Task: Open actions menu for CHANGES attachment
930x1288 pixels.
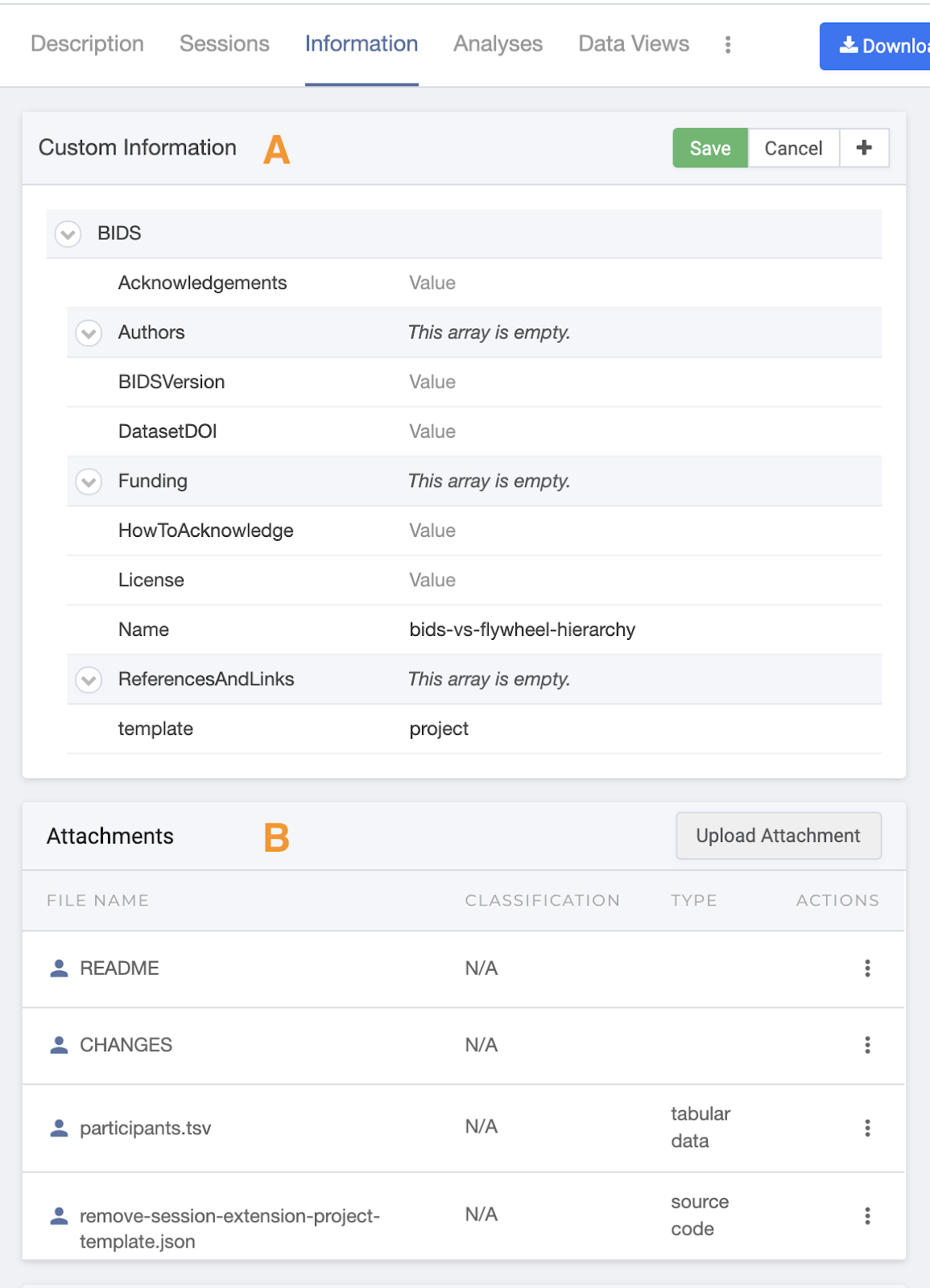Action: 867,1045
